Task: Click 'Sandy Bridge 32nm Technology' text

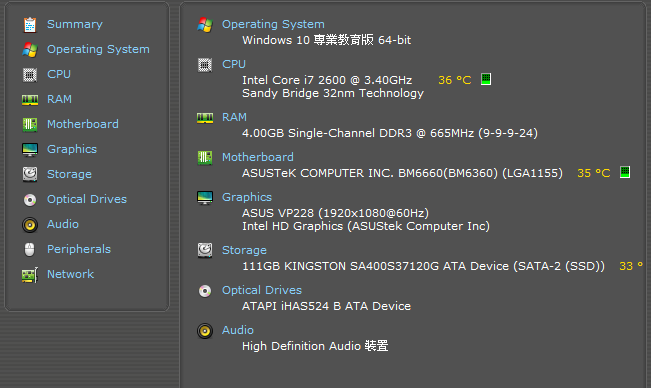Action: point(333,93)
